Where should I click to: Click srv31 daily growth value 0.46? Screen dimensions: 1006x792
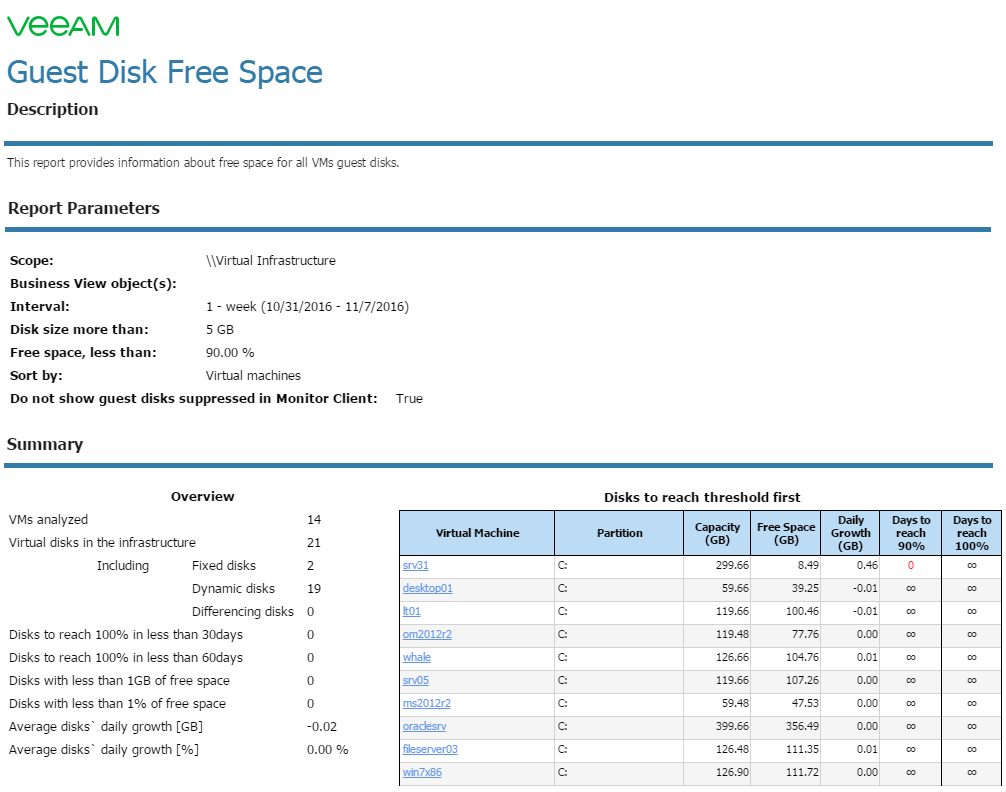click(x=867, y=565)
